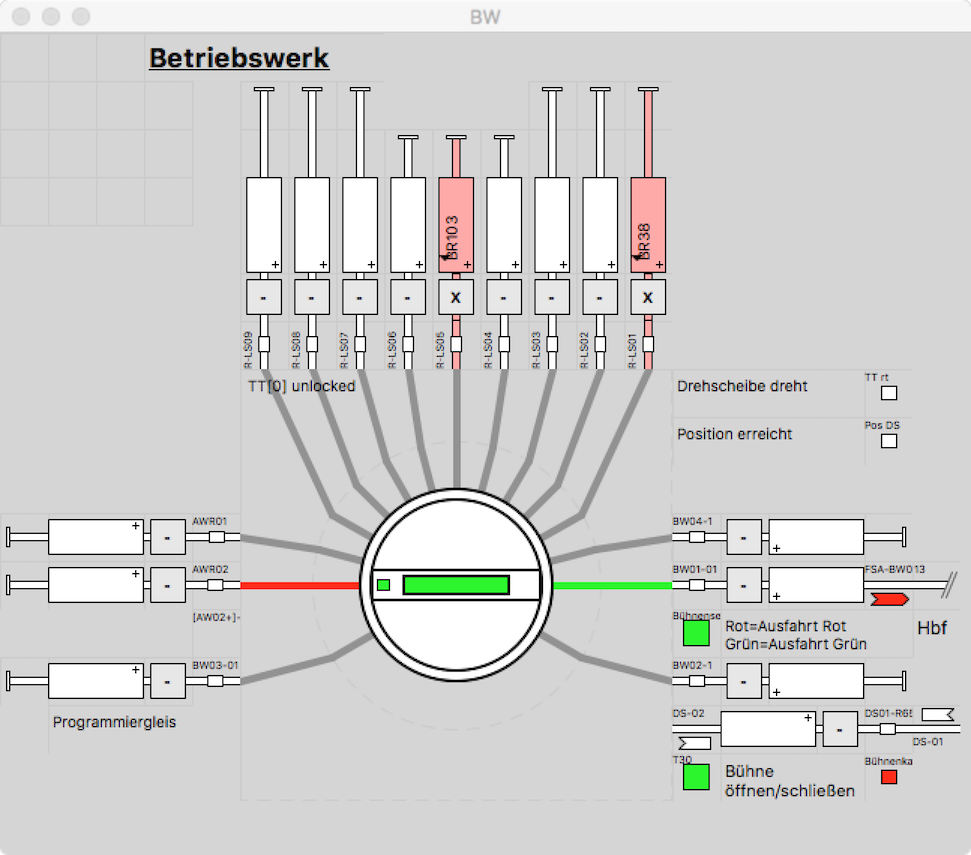Click the red FSA-BW013 signal arrow
This screenshot has width=971, height=855.
[889, 599]
